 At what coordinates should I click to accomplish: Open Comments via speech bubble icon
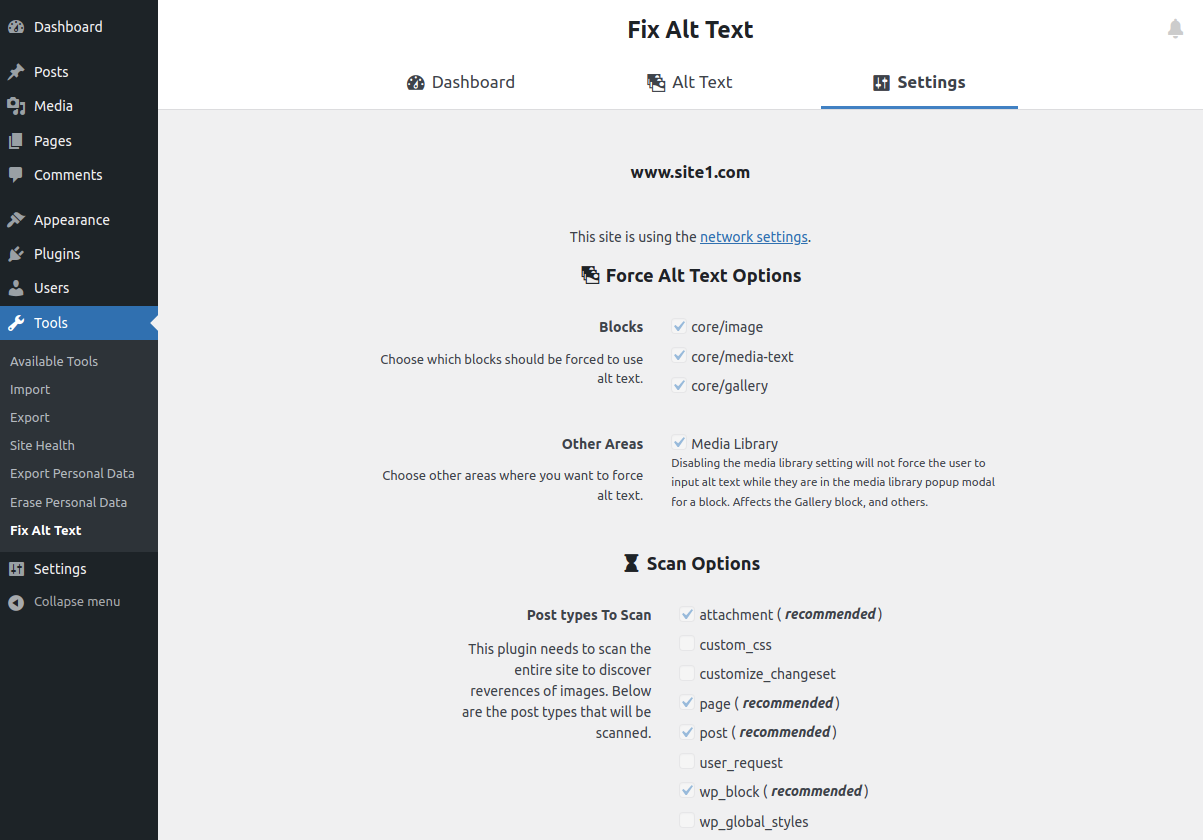point(16,175)
